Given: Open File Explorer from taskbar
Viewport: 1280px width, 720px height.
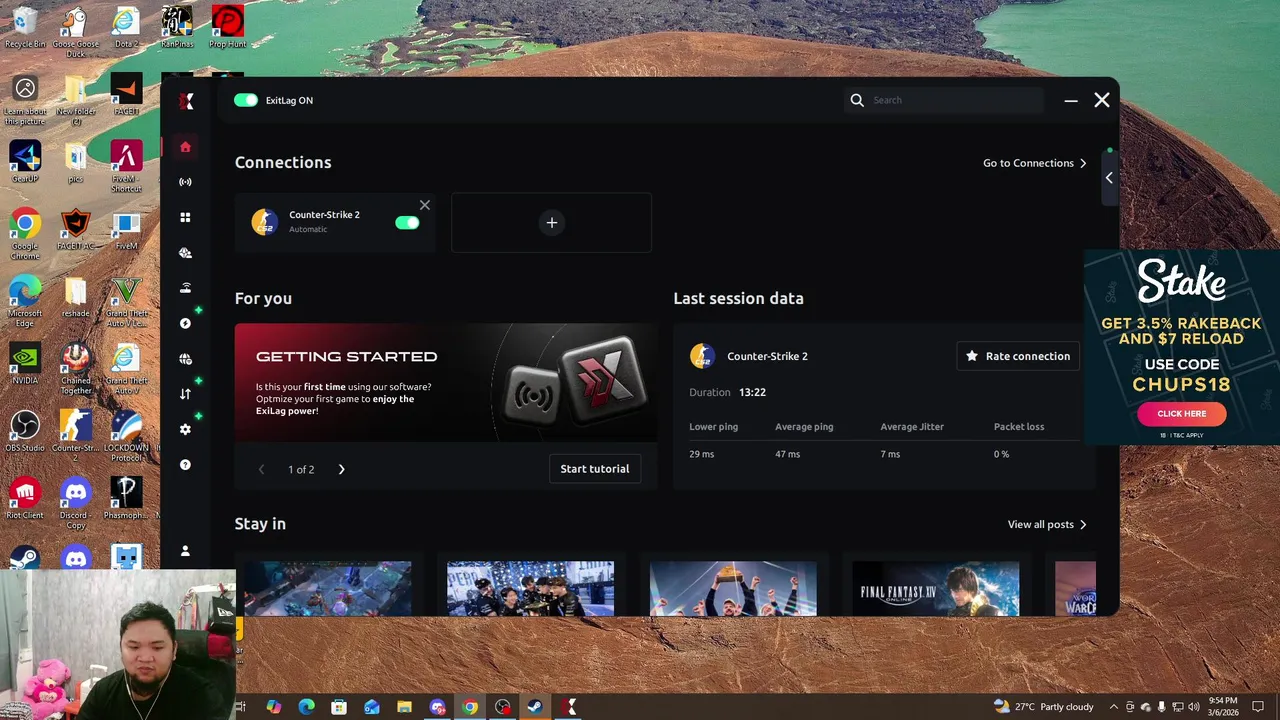Looking at the screenshot, I should pyautogui.click(x=404, y=707).
